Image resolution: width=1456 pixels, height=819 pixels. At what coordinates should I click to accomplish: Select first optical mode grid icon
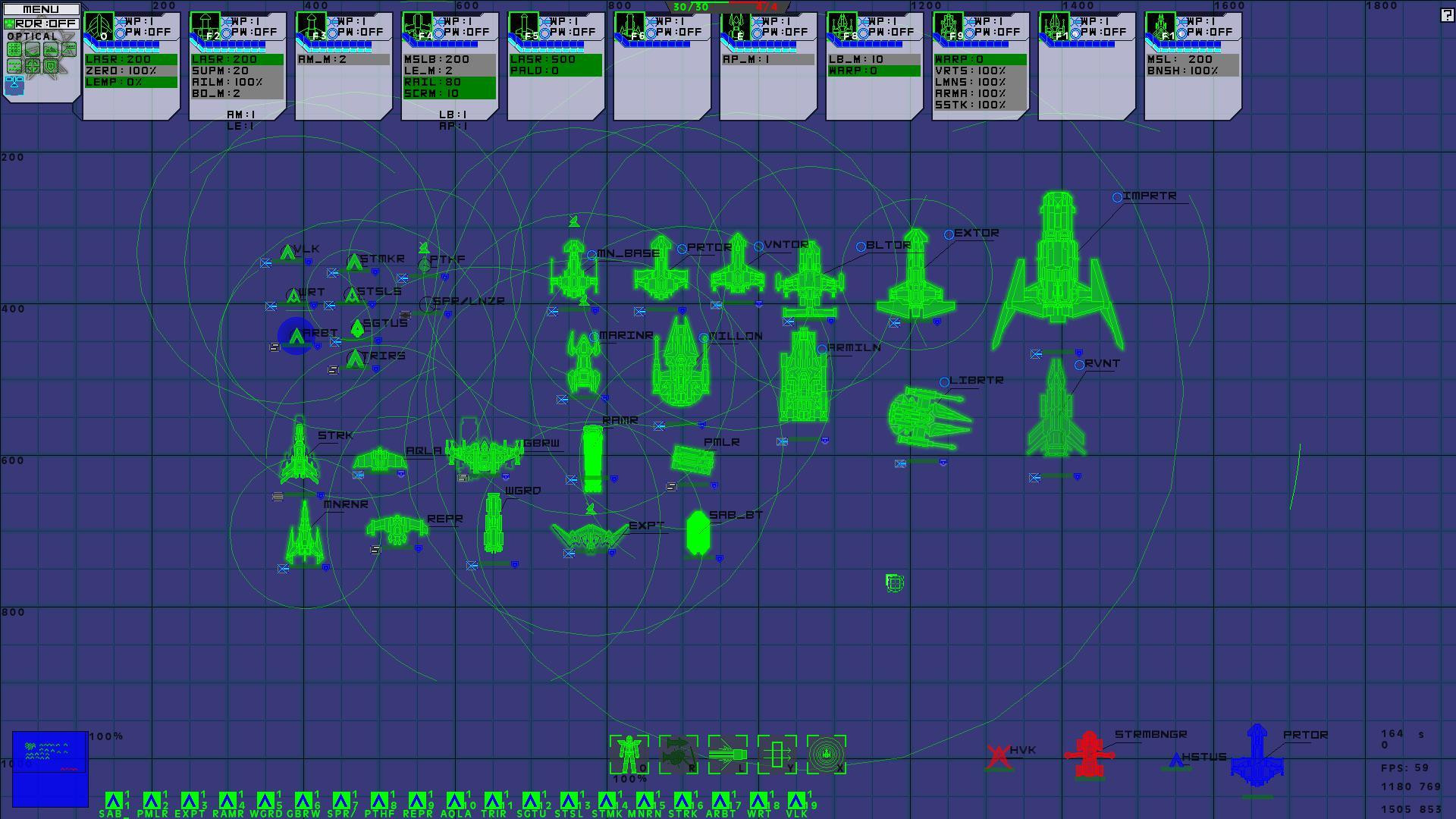(14, 50)
